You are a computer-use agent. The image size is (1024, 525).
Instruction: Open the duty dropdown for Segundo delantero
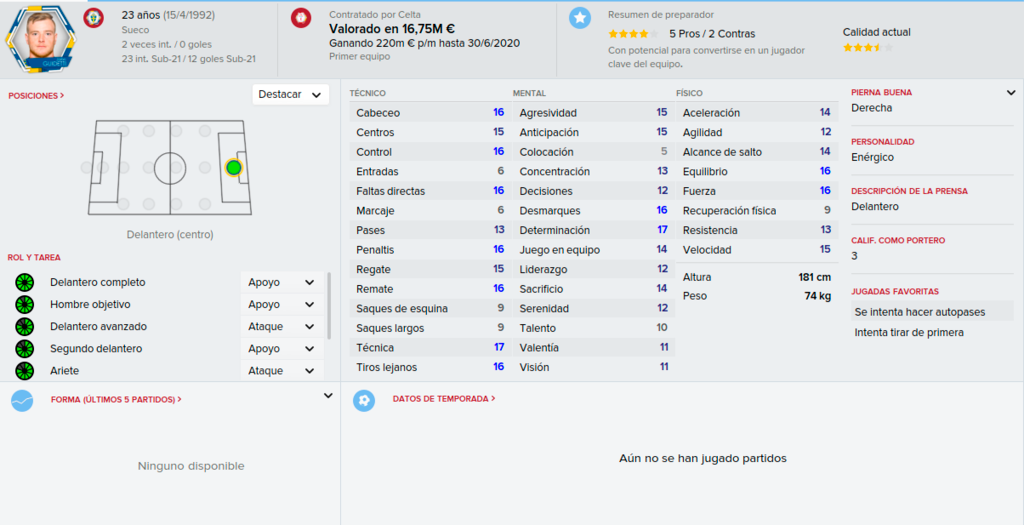pos(282,349)
